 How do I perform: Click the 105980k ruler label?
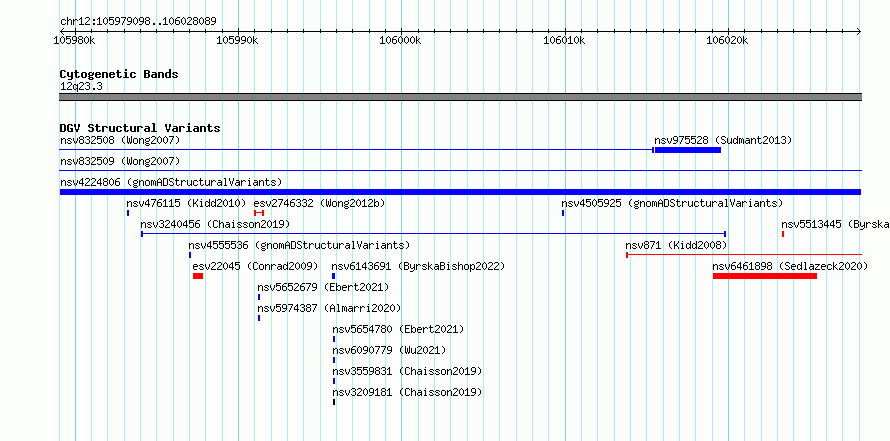click(x=74, y=40)
